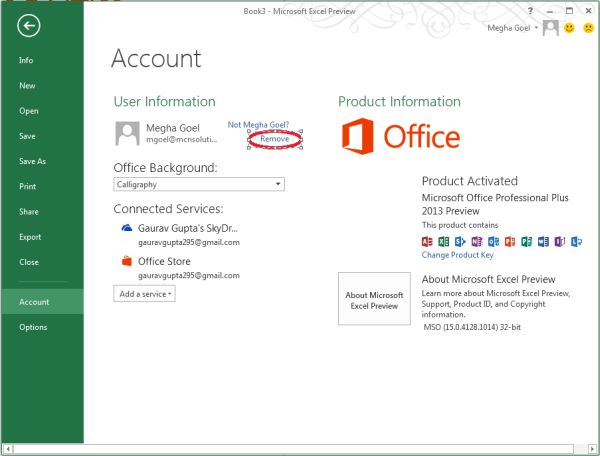Click the help question mark icon
Image resolution: width=600 pixels, height=456 pixels.
[530, 11]
